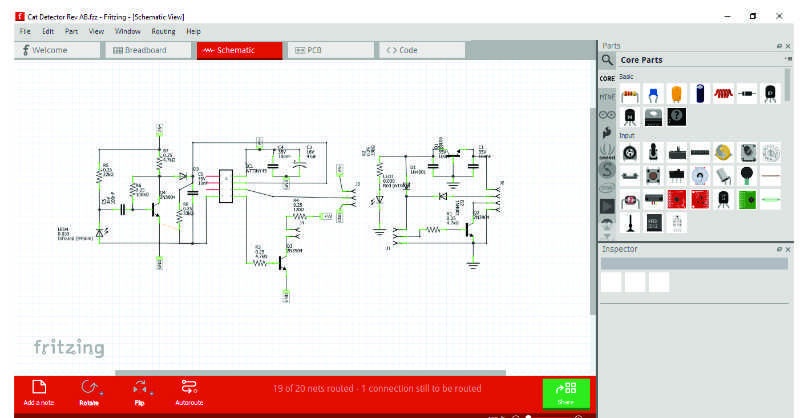Click the green Share button

point(566,394)
